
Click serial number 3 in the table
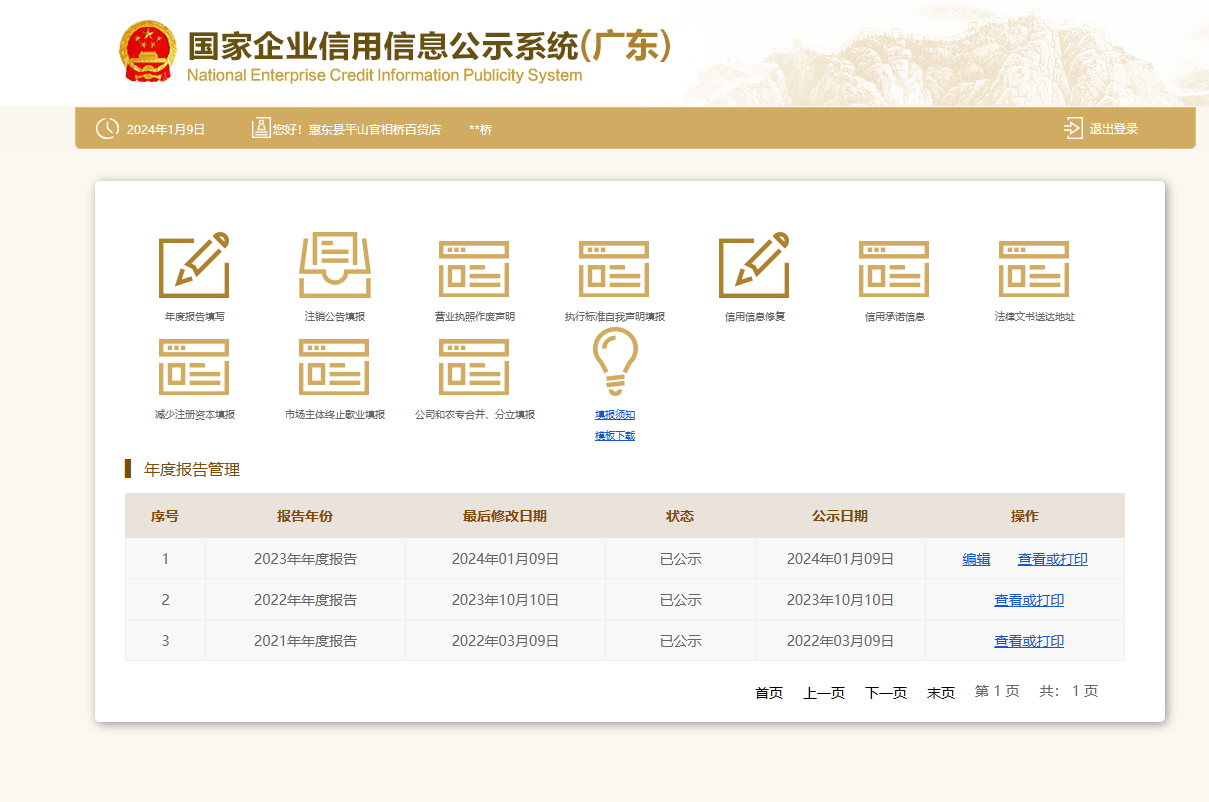tap(165, 641)
